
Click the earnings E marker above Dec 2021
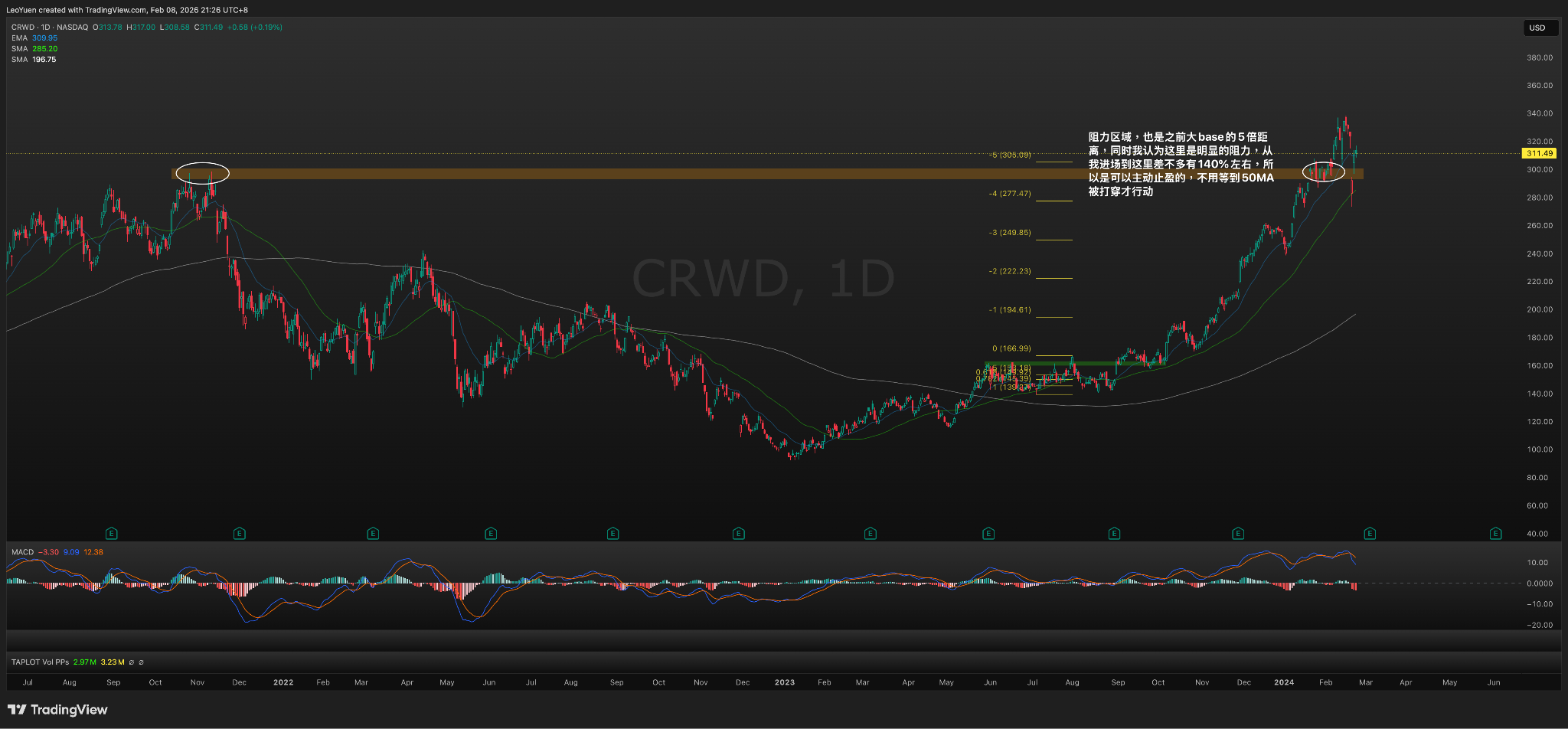pos(240,533)
